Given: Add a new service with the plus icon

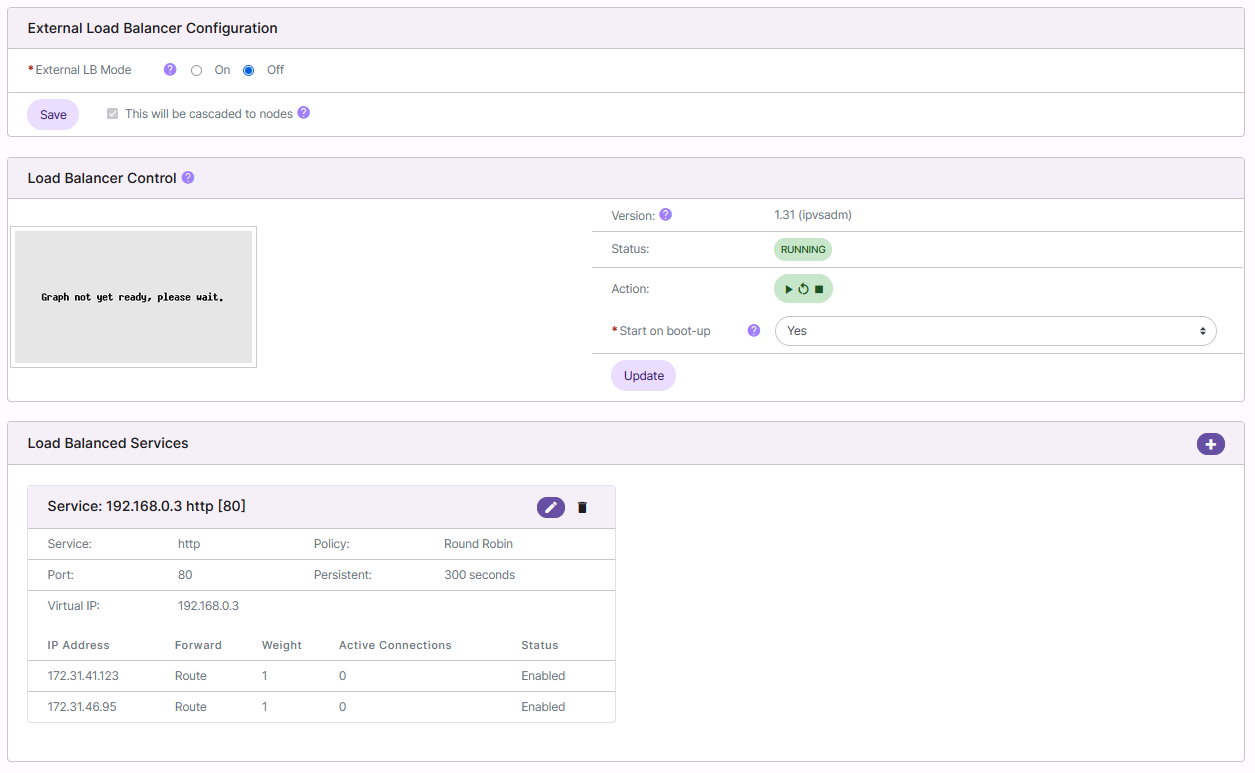Looking at the screenshot, I should point(1211,444).
